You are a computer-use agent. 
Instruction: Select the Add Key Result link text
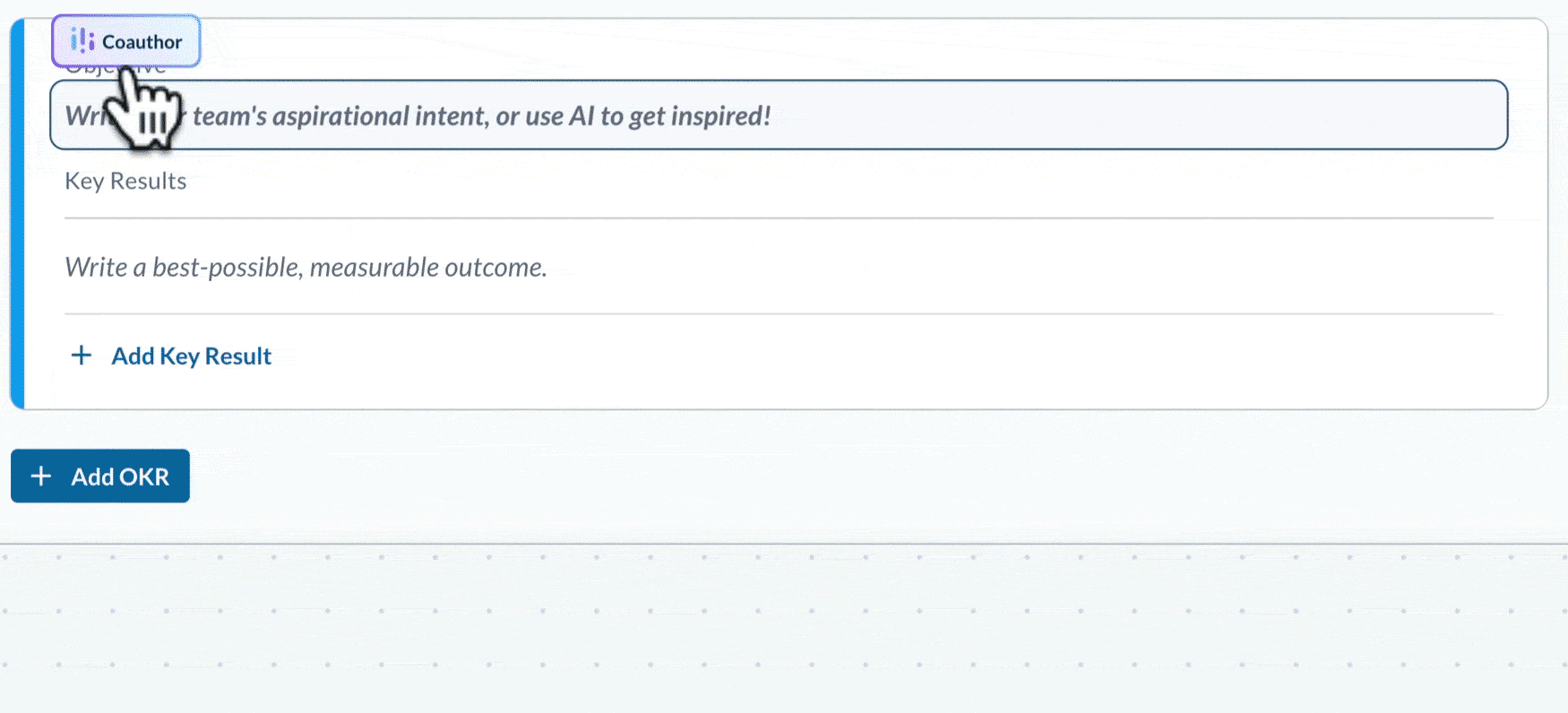(x=191, y=356)
